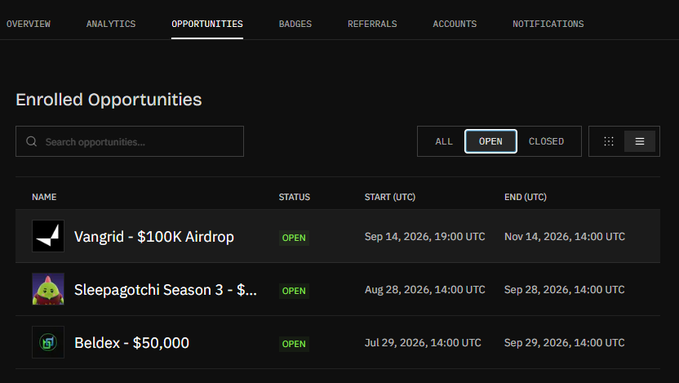Open Beldex - $50,000 entry
The height and width of the screenshot is (383, 679).
132,343
